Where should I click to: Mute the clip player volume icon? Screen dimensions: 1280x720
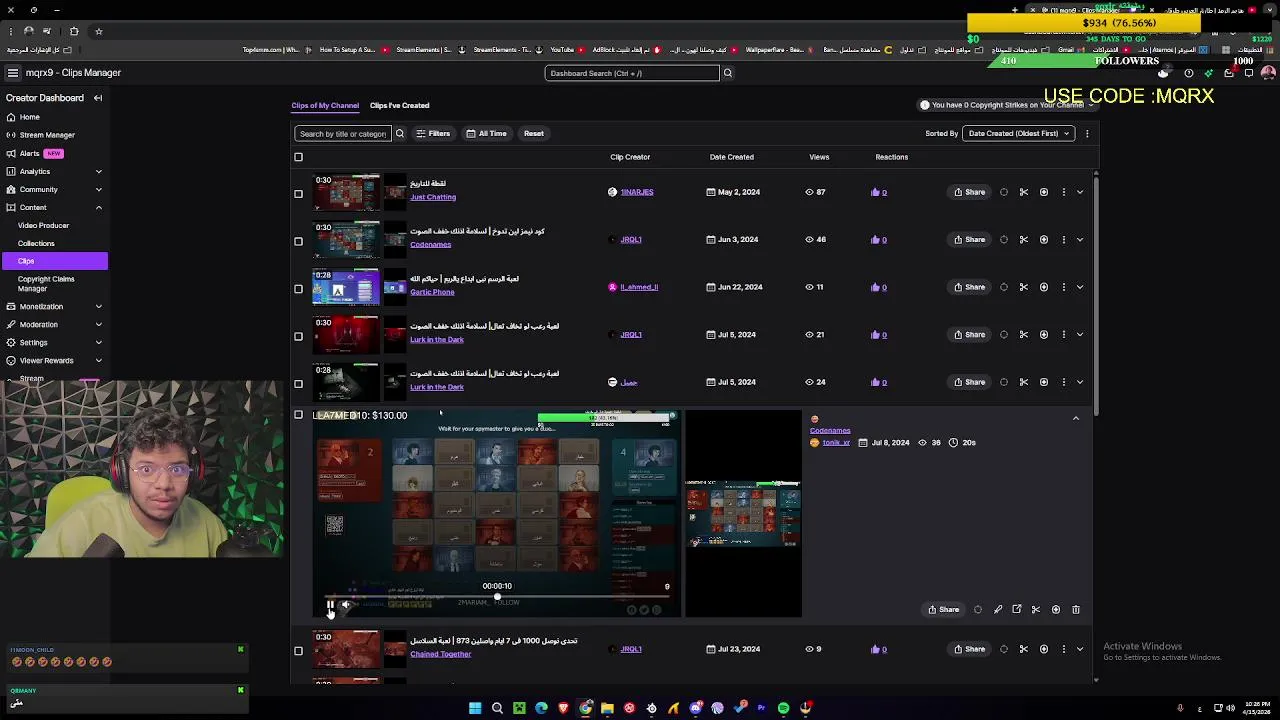pyautogui.click(x=346, y=604)
